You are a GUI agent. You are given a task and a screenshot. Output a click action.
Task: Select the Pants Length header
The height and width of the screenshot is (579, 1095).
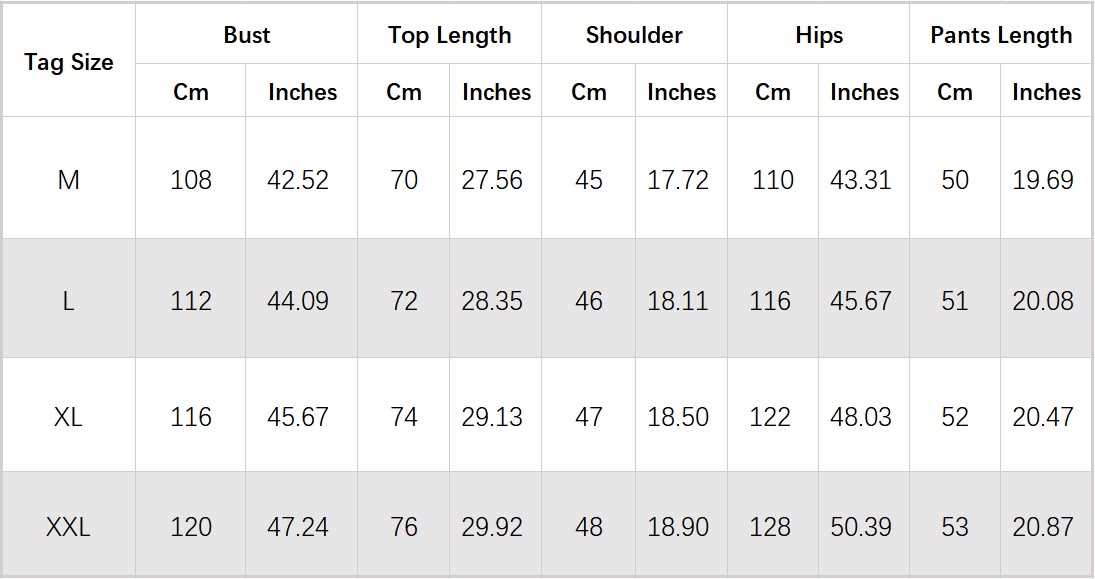[1001, 35]
